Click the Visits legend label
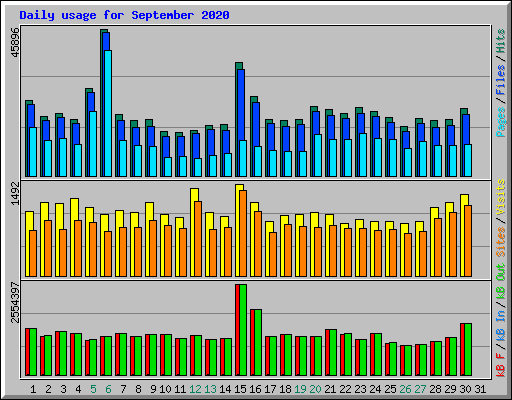 click(x=501, y=197)
